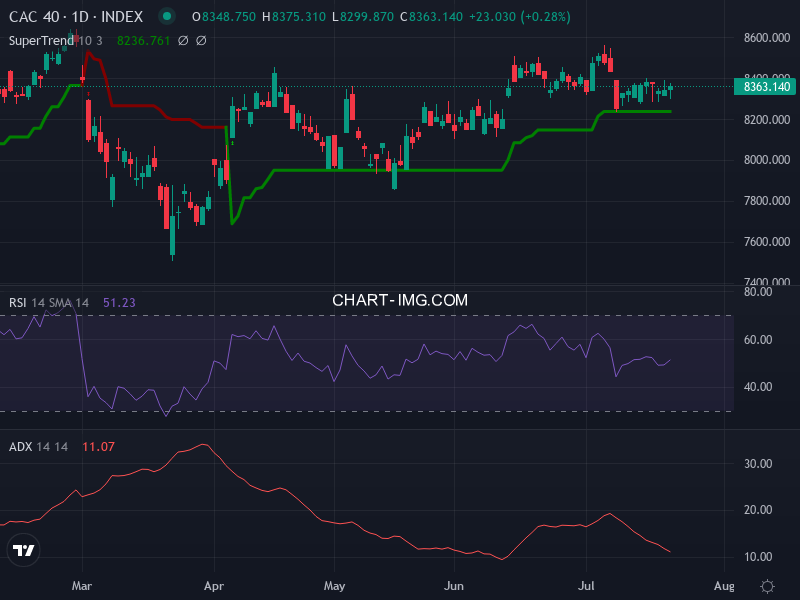Image resolution: width=800 pixels, height=600 pixels.
Task: Click ADX scale value 20.00
Action: (x=758, y=510)
